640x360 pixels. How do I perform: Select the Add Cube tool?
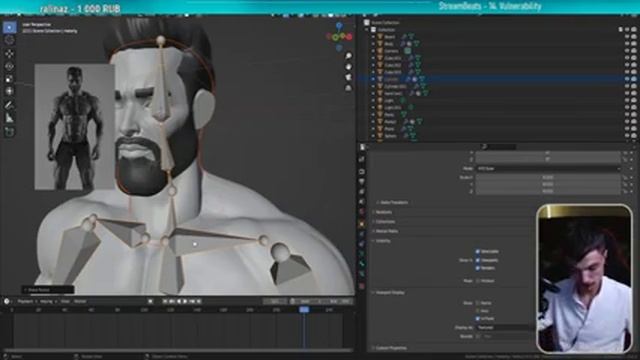pos(9,132)
